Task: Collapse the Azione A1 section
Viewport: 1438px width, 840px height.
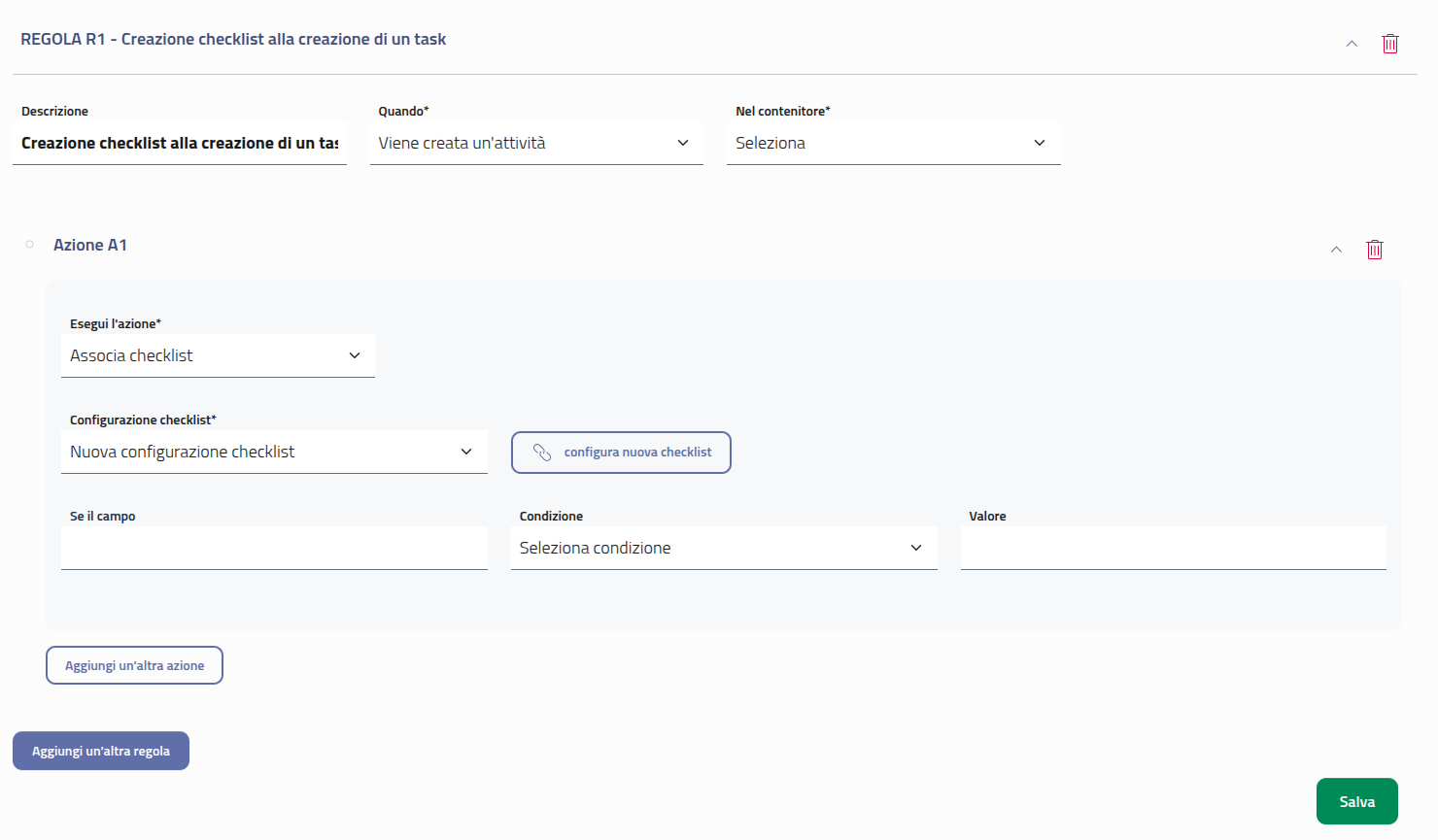Action: [x=1336, y=250]
